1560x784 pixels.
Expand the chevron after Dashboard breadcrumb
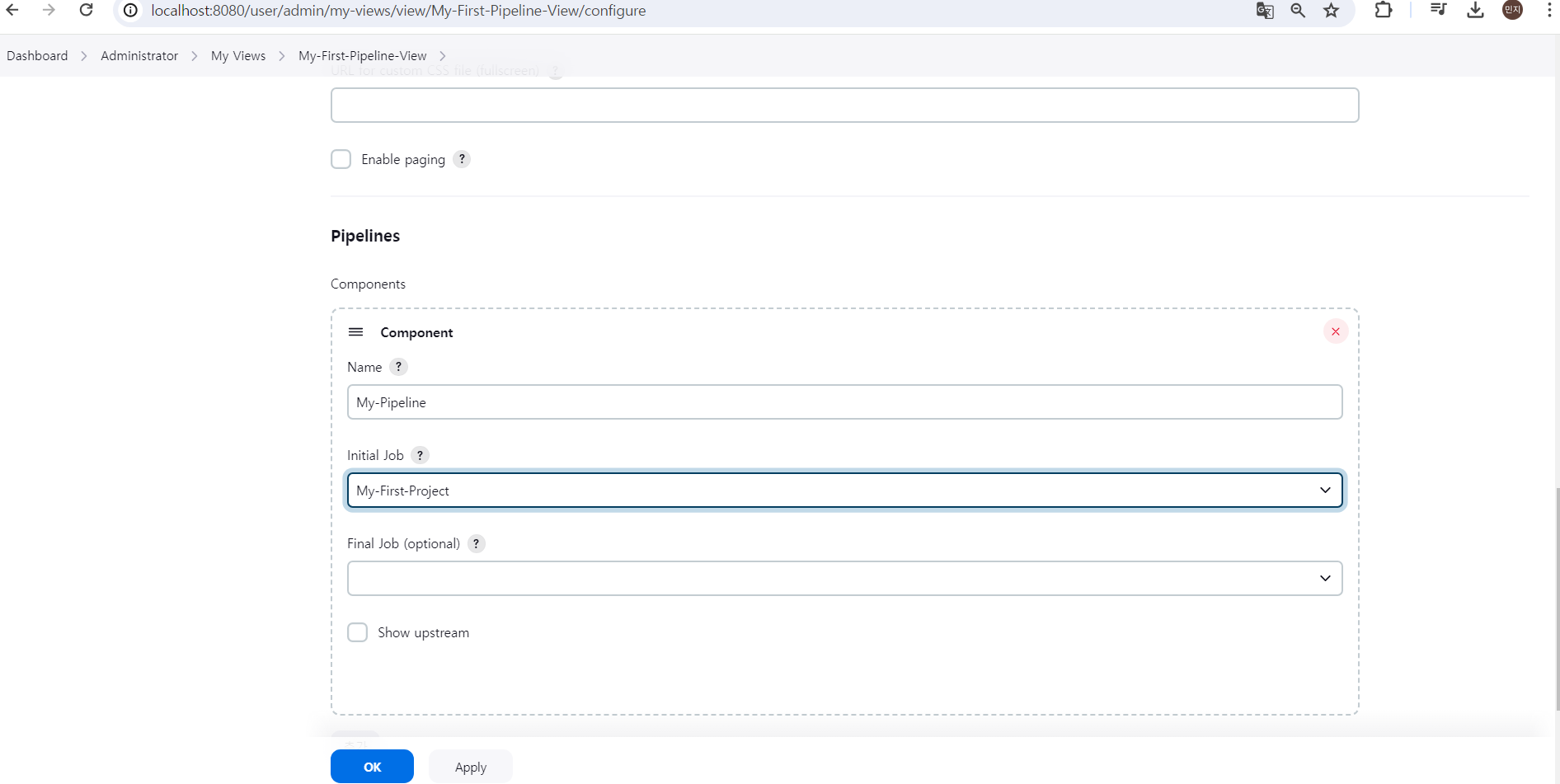coord(84,56)
